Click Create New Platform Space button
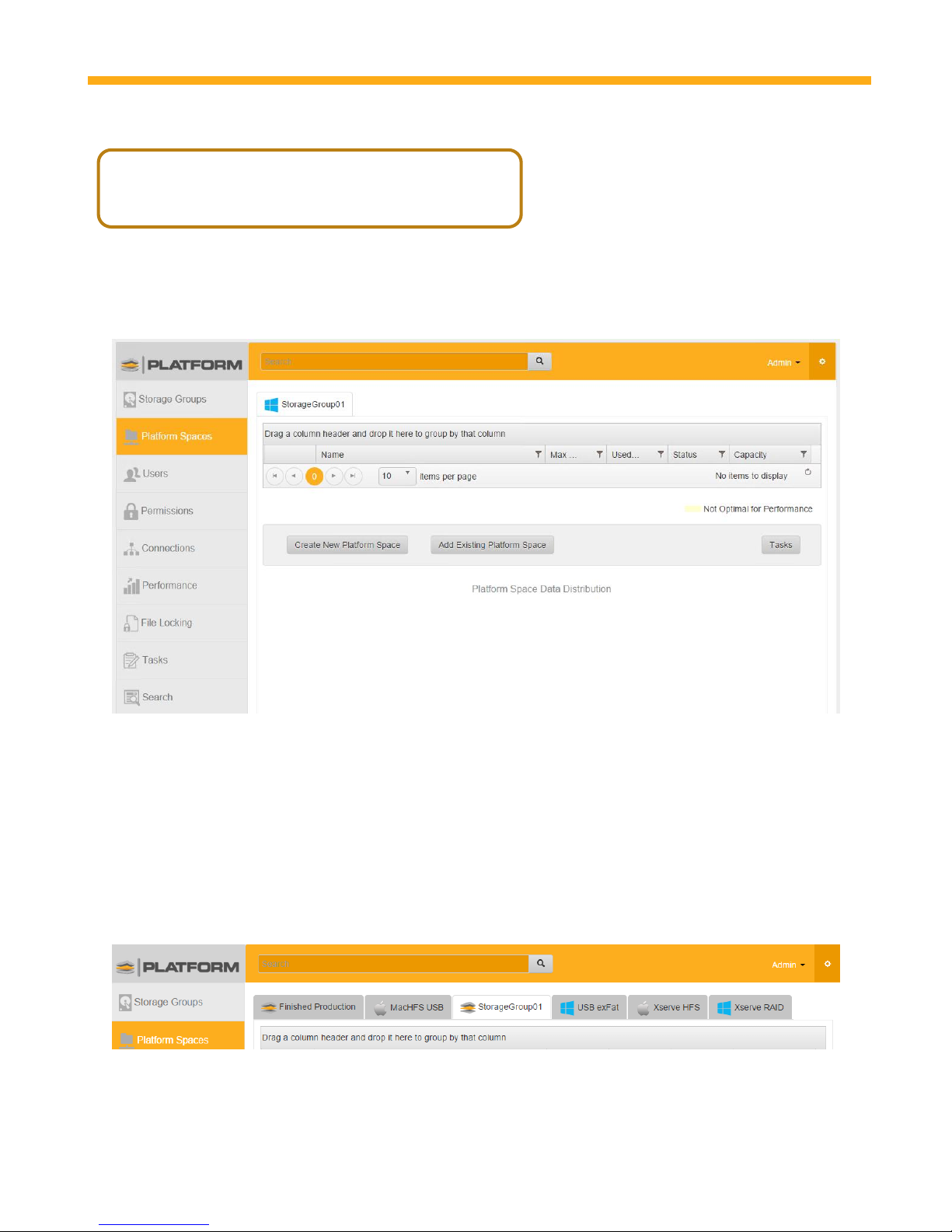The image size is (952, 1232). (x=347, y=545)
